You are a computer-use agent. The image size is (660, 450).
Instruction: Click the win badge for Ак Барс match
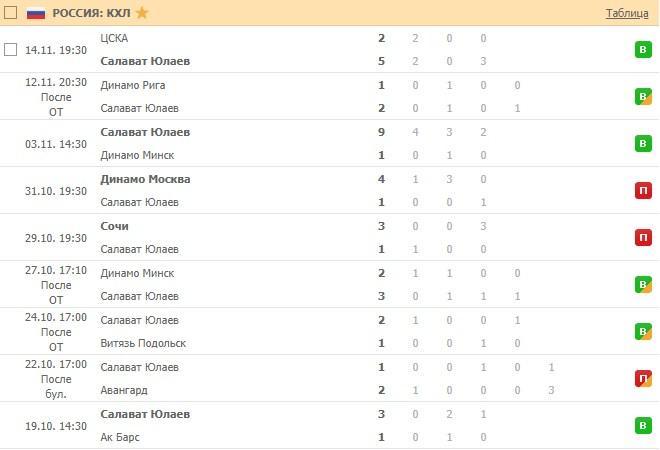point(644,426)
